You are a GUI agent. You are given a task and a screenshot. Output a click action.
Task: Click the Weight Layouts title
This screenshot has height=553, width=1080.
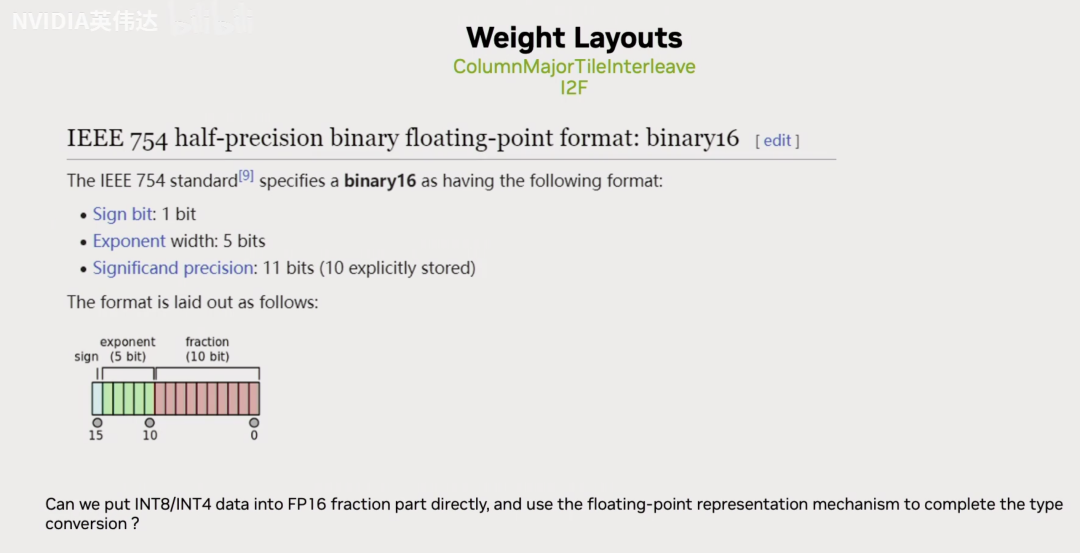click(x=574, y=37)
